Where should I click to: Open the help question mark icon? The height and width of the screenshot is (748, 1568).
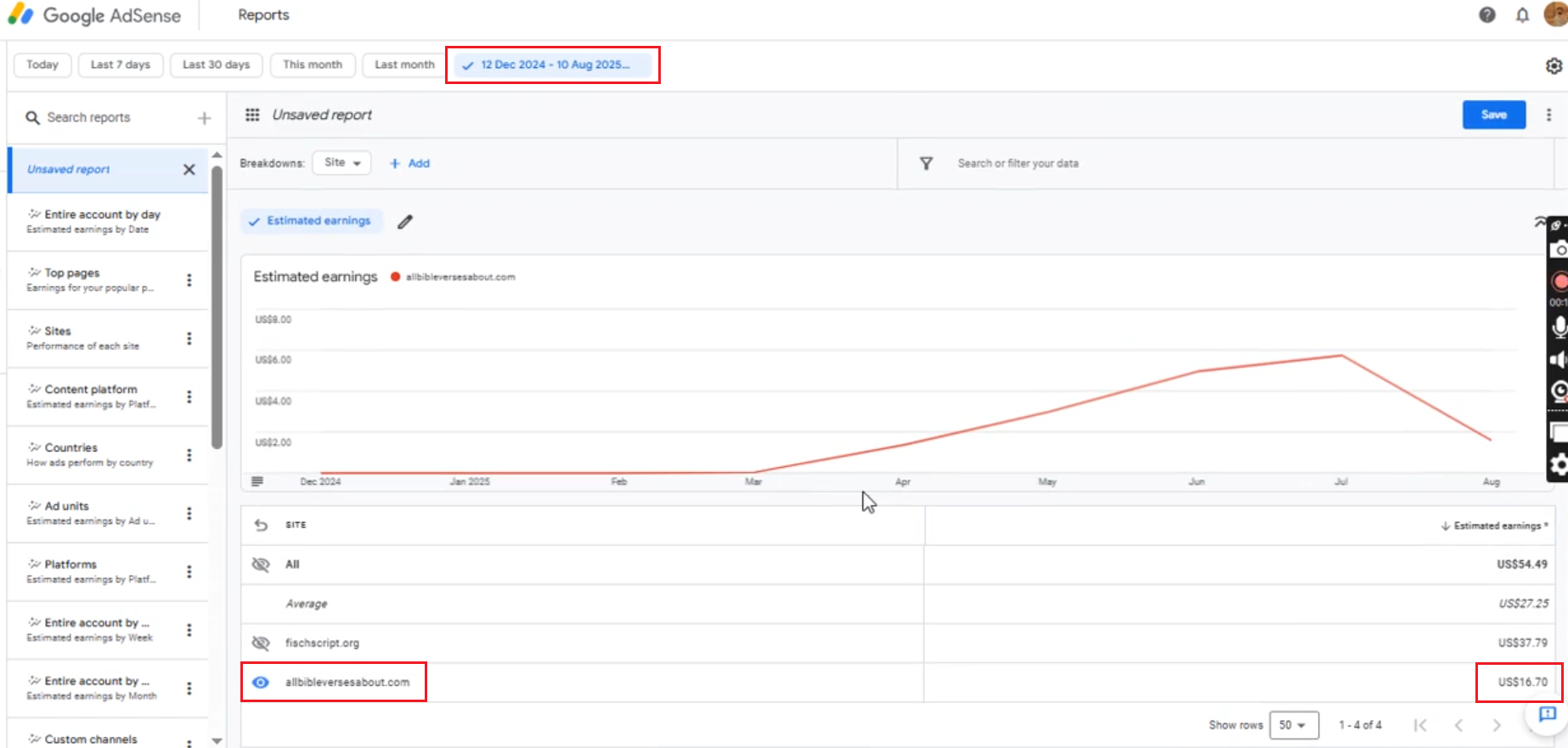(1487, 15)
